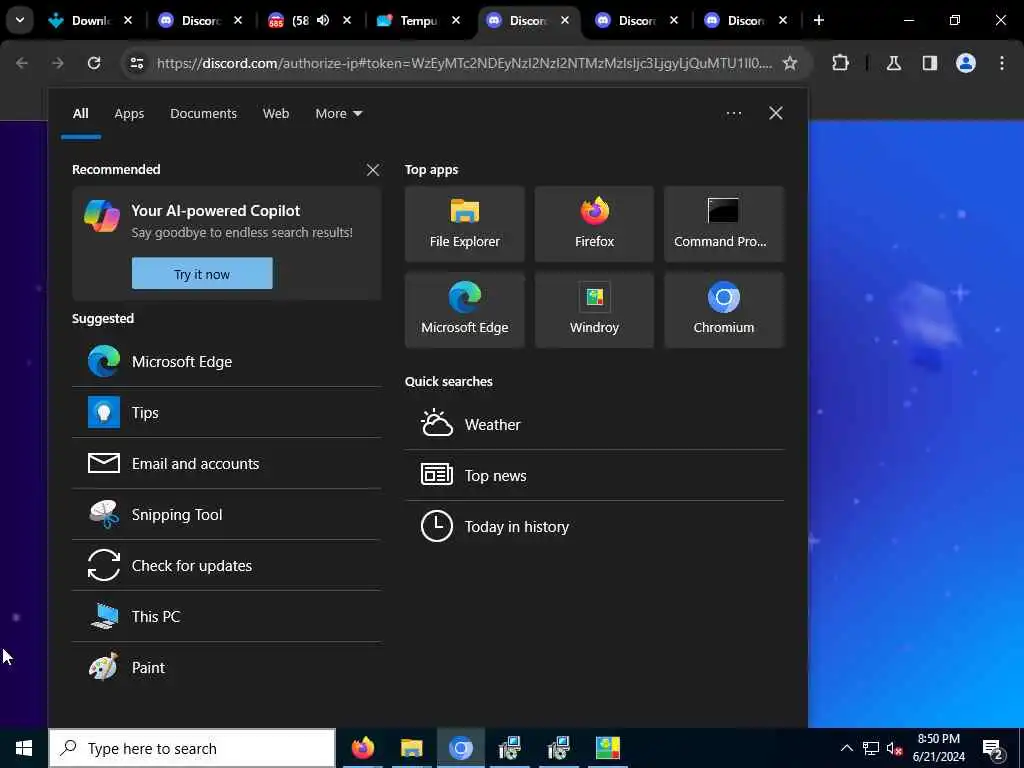
Task: Mute audio on the (58 tab
Action: 323,20
